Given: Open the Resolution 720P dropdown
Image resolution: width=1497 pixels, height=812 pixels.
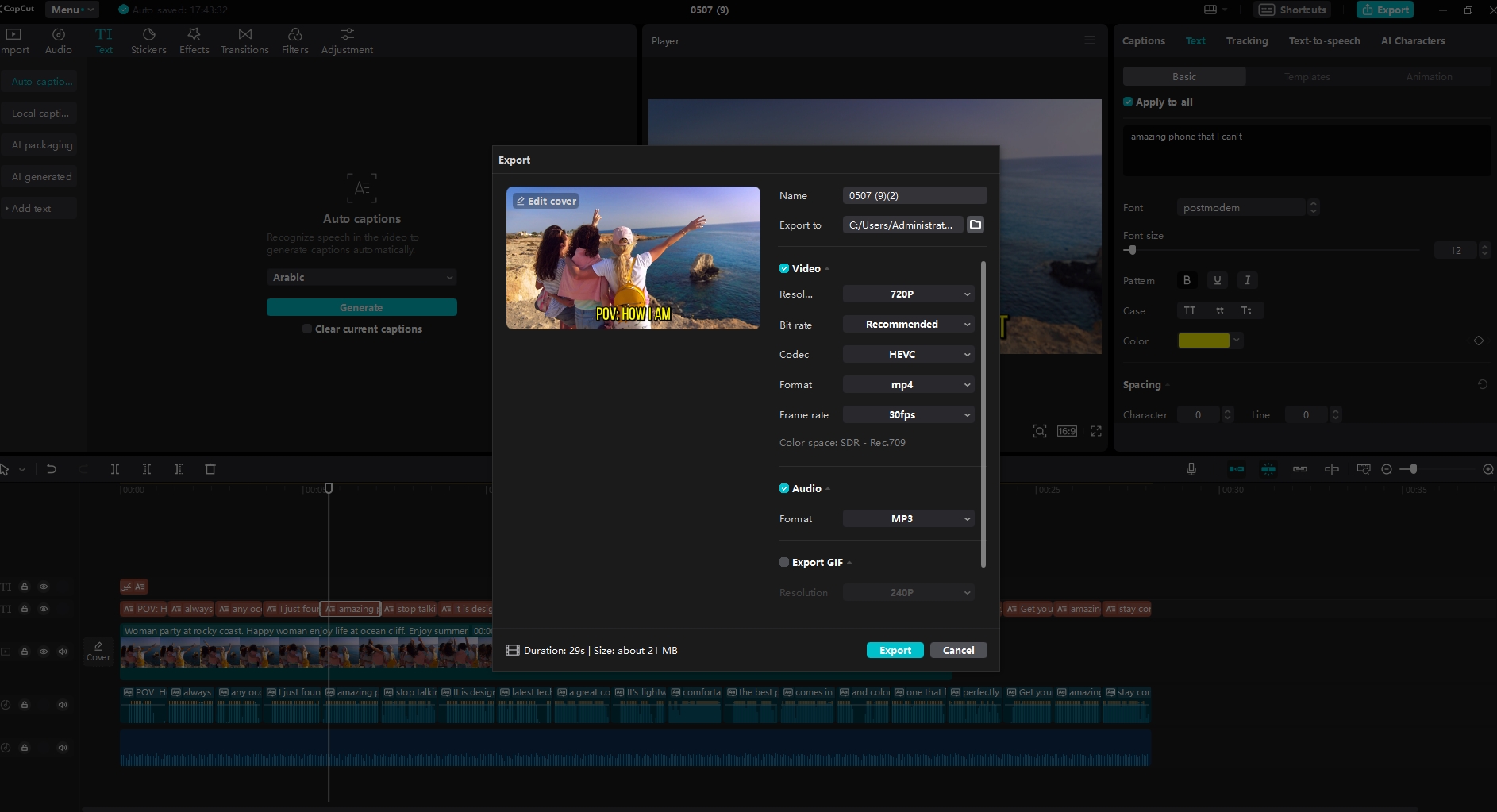Looking at the screenshot, I should pyautogui.click(x=907, y=294).
